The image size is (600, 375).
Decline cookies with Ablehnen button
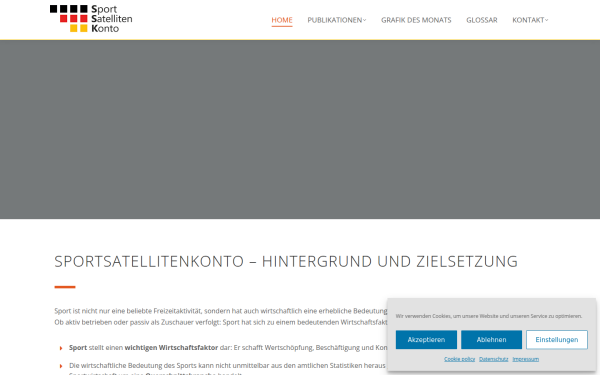(491, 339)
